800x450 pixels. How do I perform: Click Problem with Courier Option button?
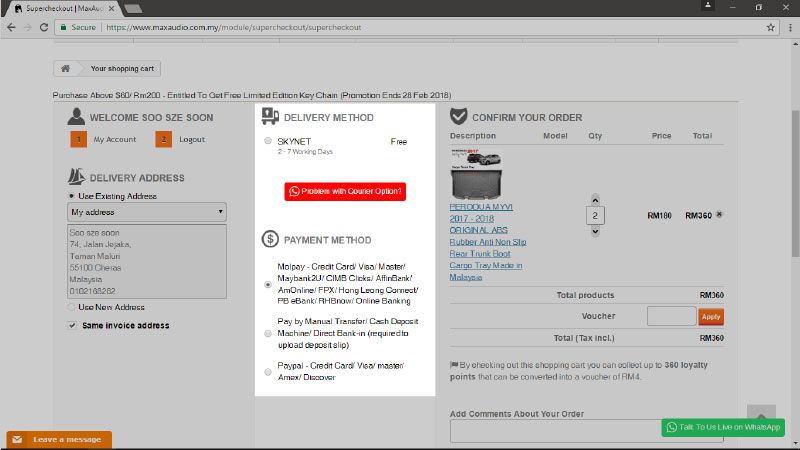pos(346,191)
